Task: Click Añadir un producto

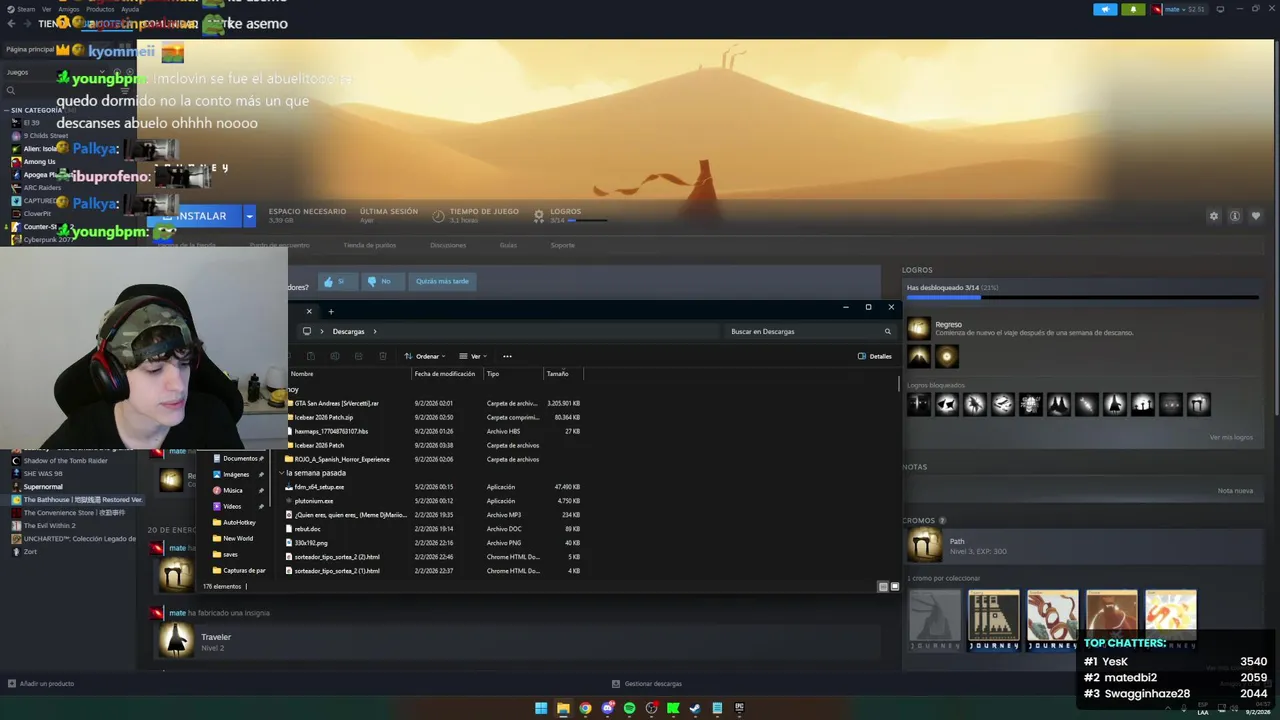Action: tap(41, 684)
